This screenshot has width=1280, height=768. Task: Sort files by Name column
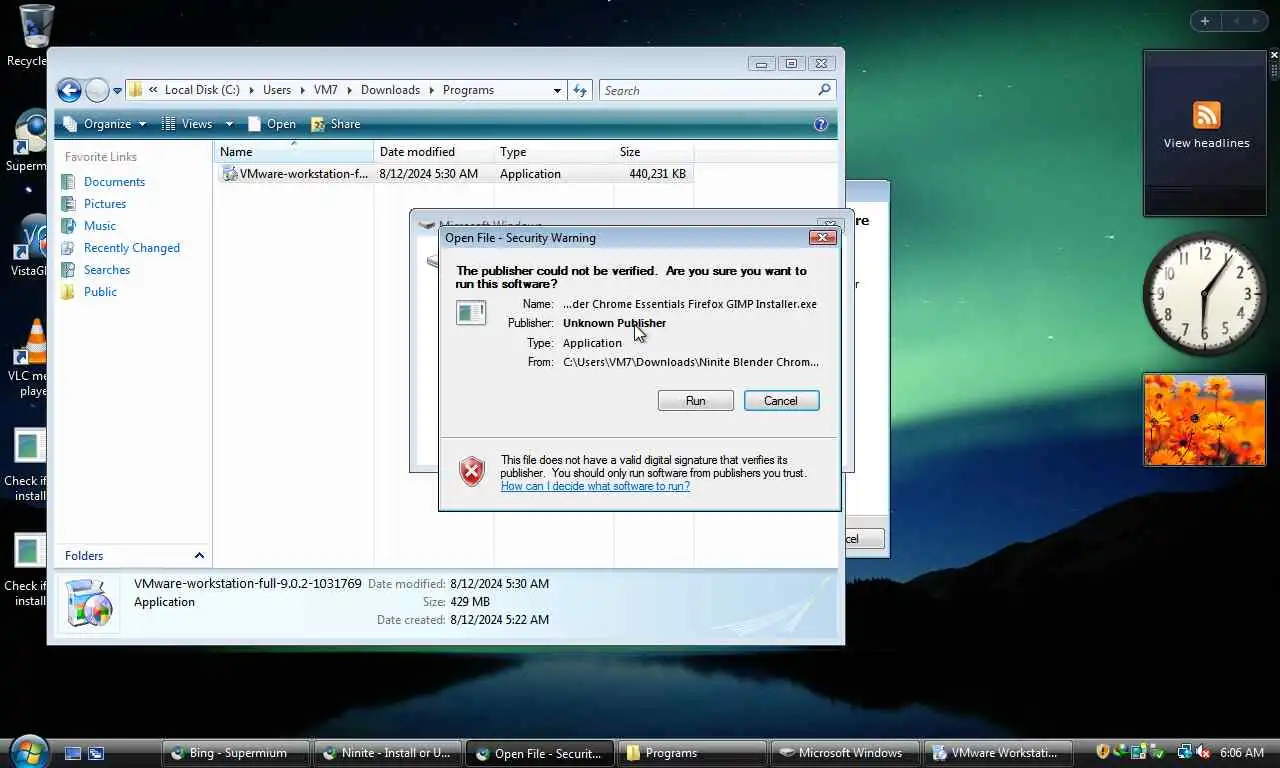tap(294, 152)
